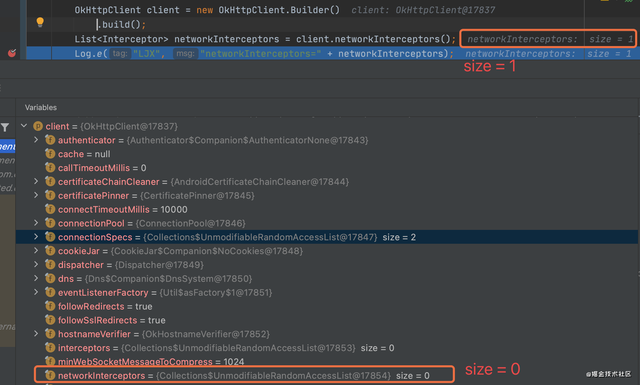Screen dimensions: 640x385
Task: Click the field icon beside followRedirects
Action: coord(50,306)
